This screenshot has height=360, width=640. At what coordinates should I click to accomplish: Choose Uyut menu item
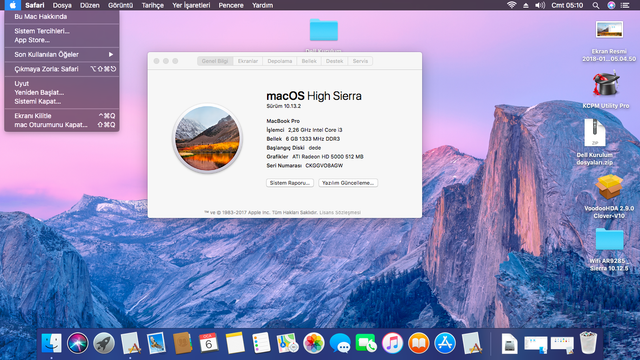click(x=62, y=83)
